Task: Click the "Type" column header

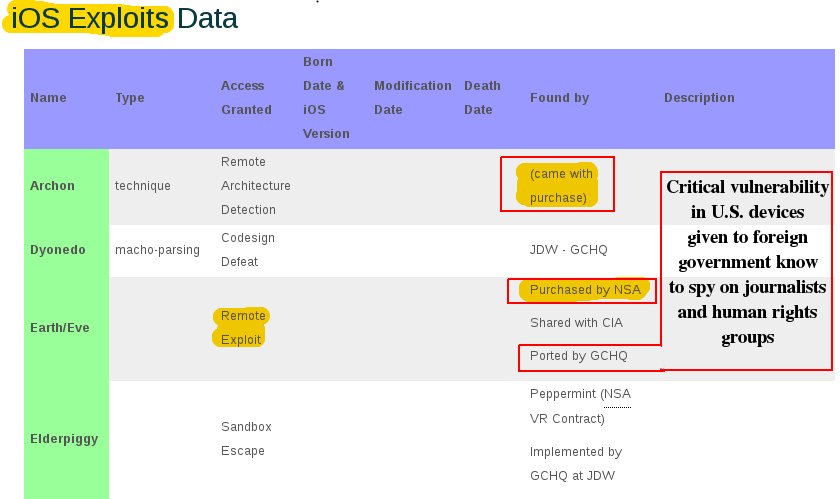Action: pos(130,98)
